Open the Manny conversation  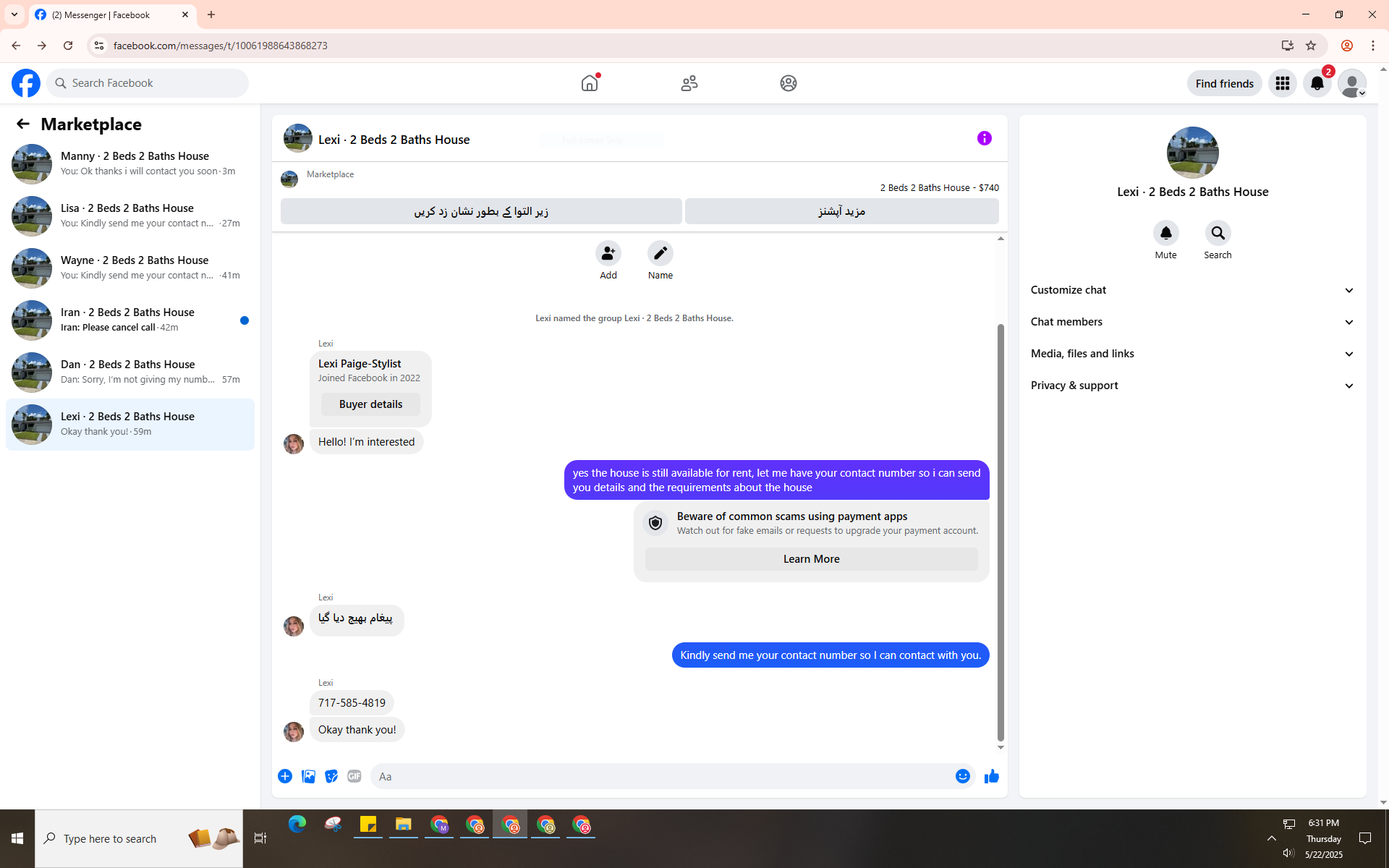tap(130, 163)
